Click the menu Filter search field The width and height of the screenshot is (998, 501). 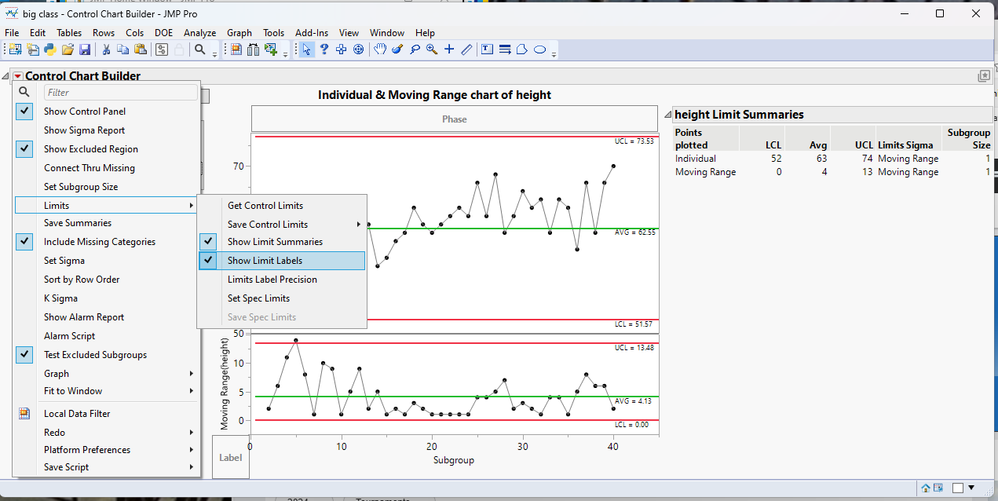pyautogui.click(x=121, y=92)
